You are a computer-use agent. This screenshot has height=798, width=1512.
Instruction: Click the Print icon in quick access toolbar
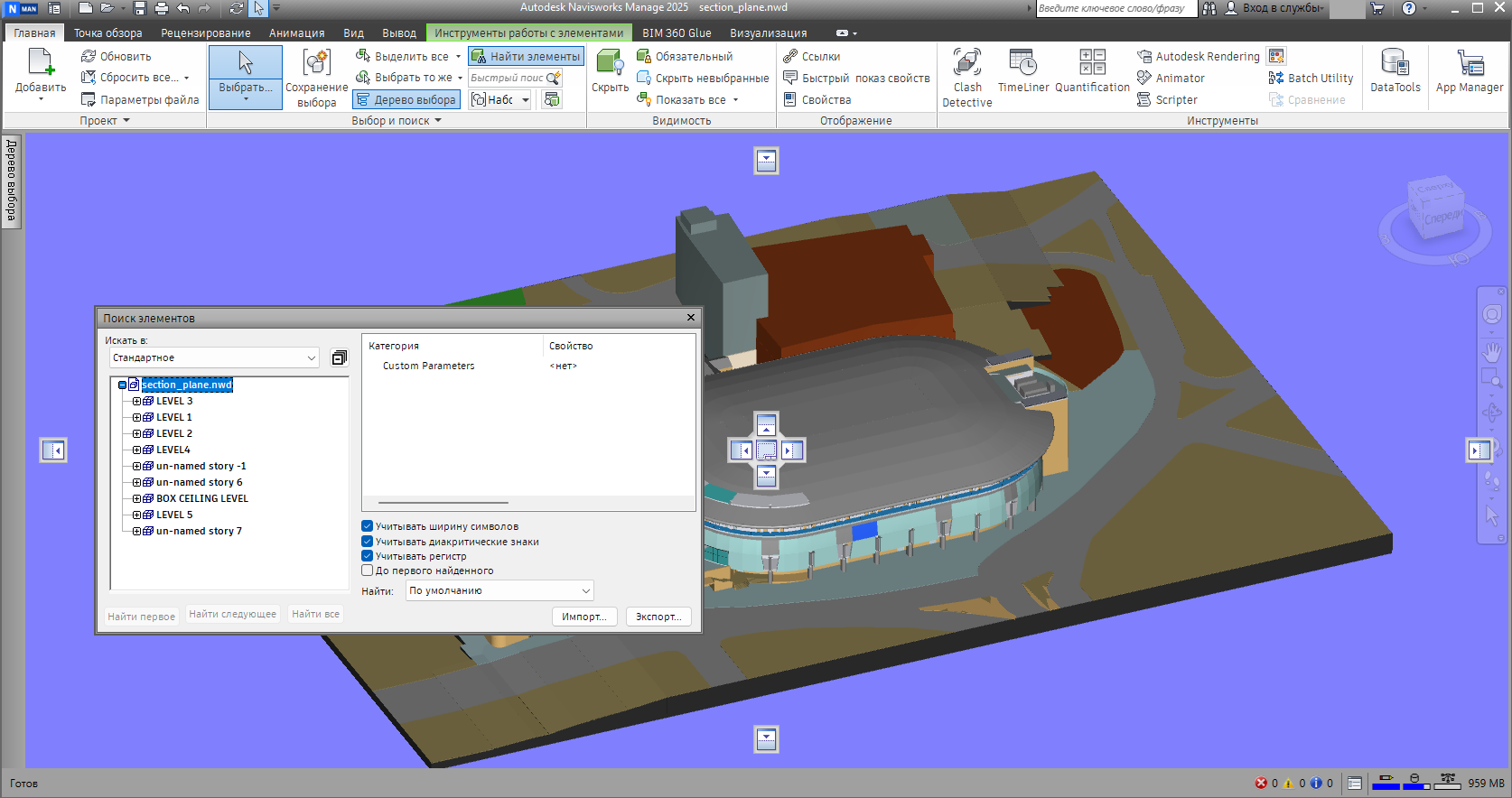(162, 8)
